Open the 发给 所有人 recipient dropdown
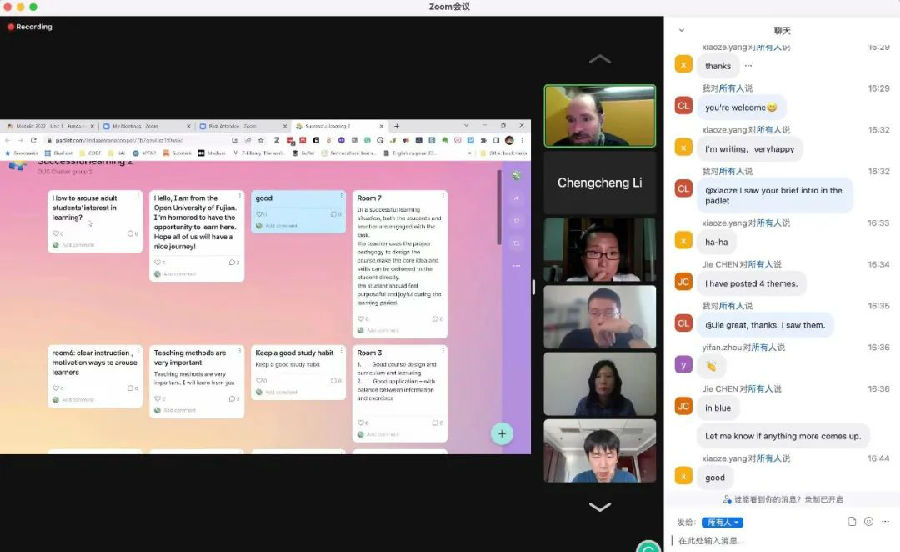The image size is (900, 552). 722,522
